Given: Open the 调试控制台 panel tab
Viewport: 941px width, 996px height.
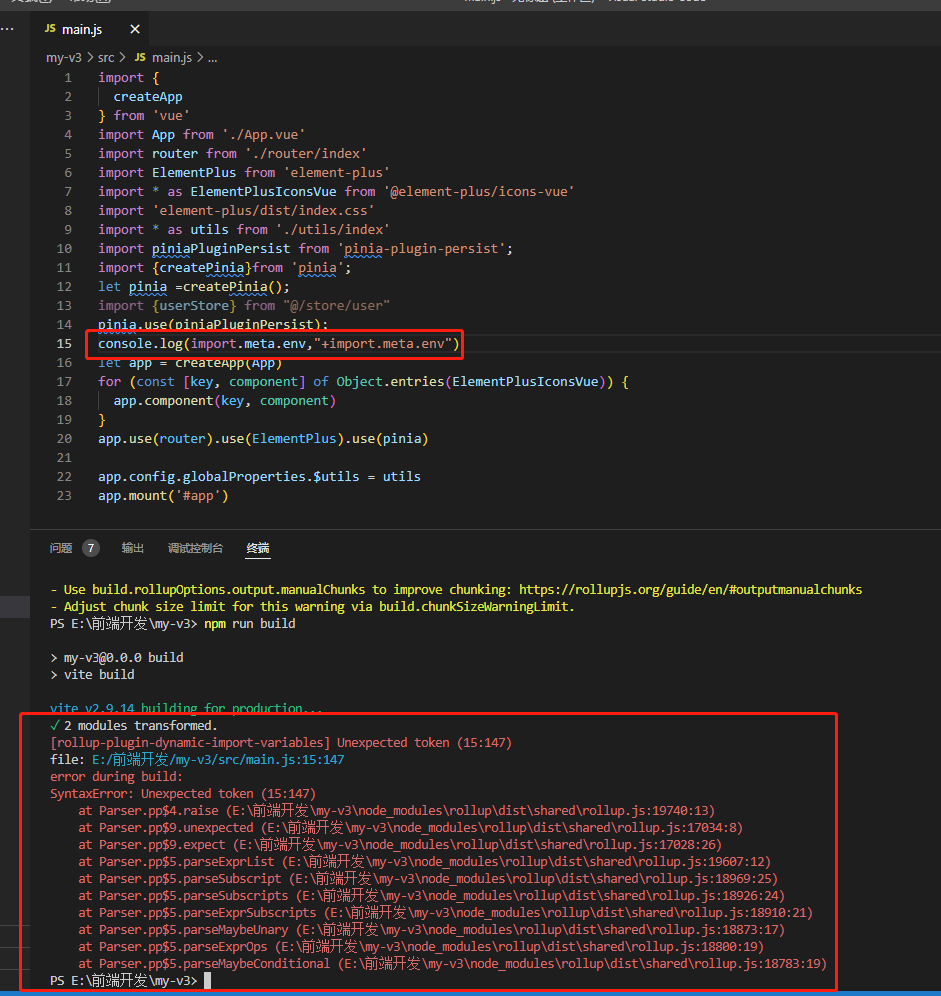Looking at the screenshot, I should (x=196, y=548).
